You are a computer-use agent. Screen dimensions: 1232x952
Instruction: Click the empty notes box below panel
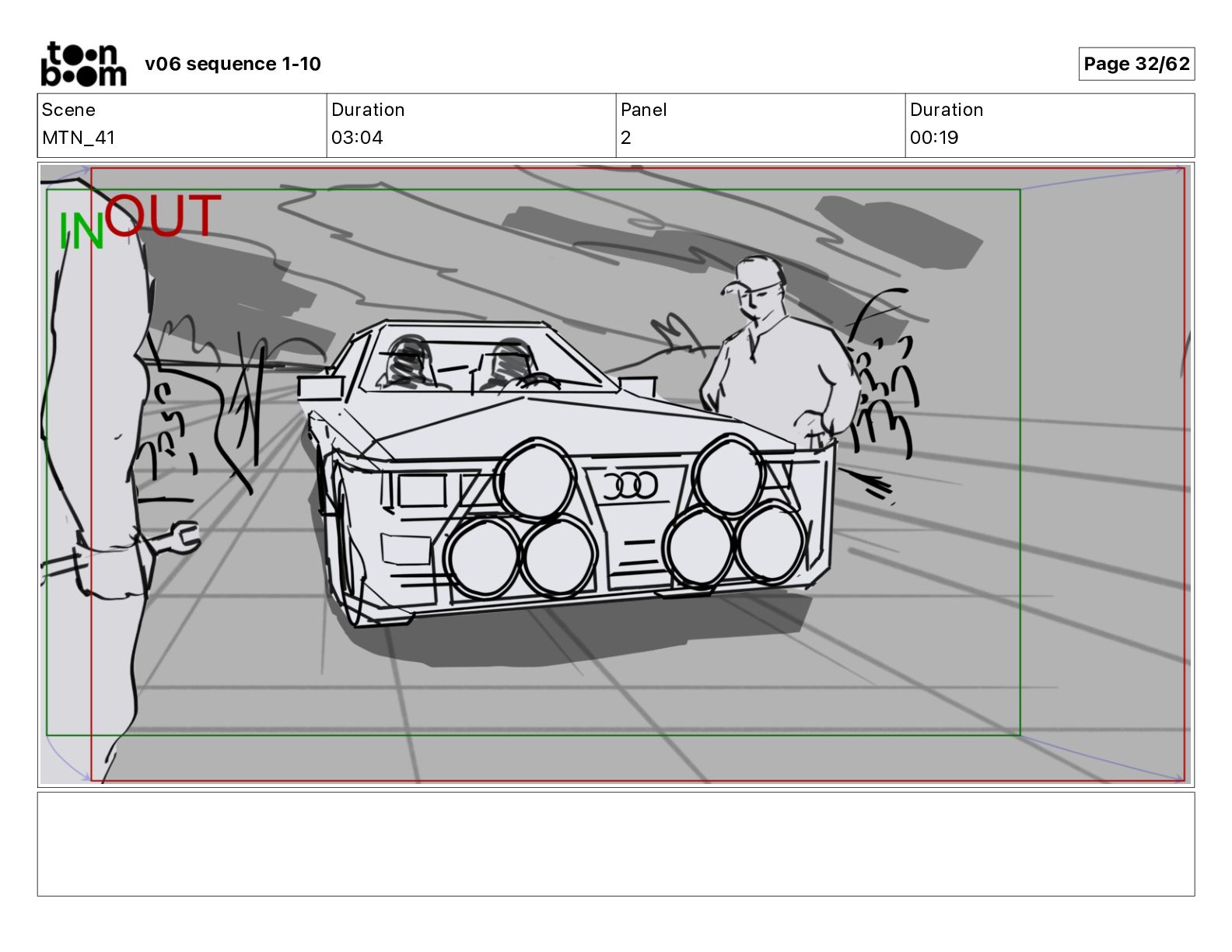tap(616, 844)
